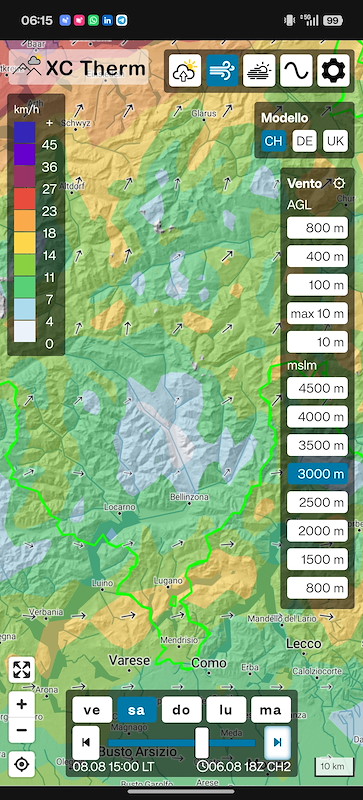The height and width of the screenshot is (800, 363).
Task: Tap the Schwyz map label
Action: [76, 123]
